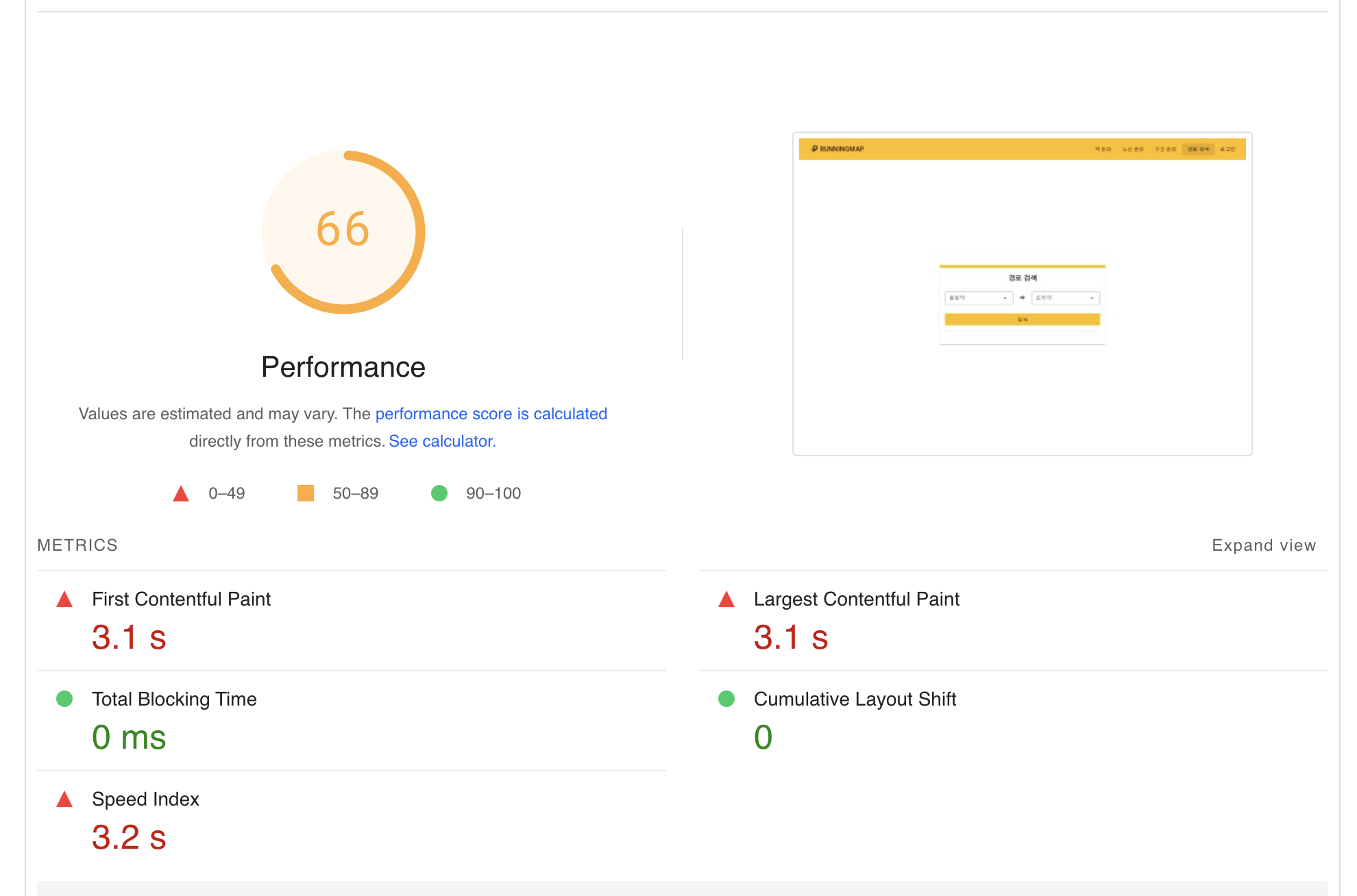1357x896 pixels.
Task: Click the green circle beside Cumulative Layout Shift
Action: tap(726, 699)
